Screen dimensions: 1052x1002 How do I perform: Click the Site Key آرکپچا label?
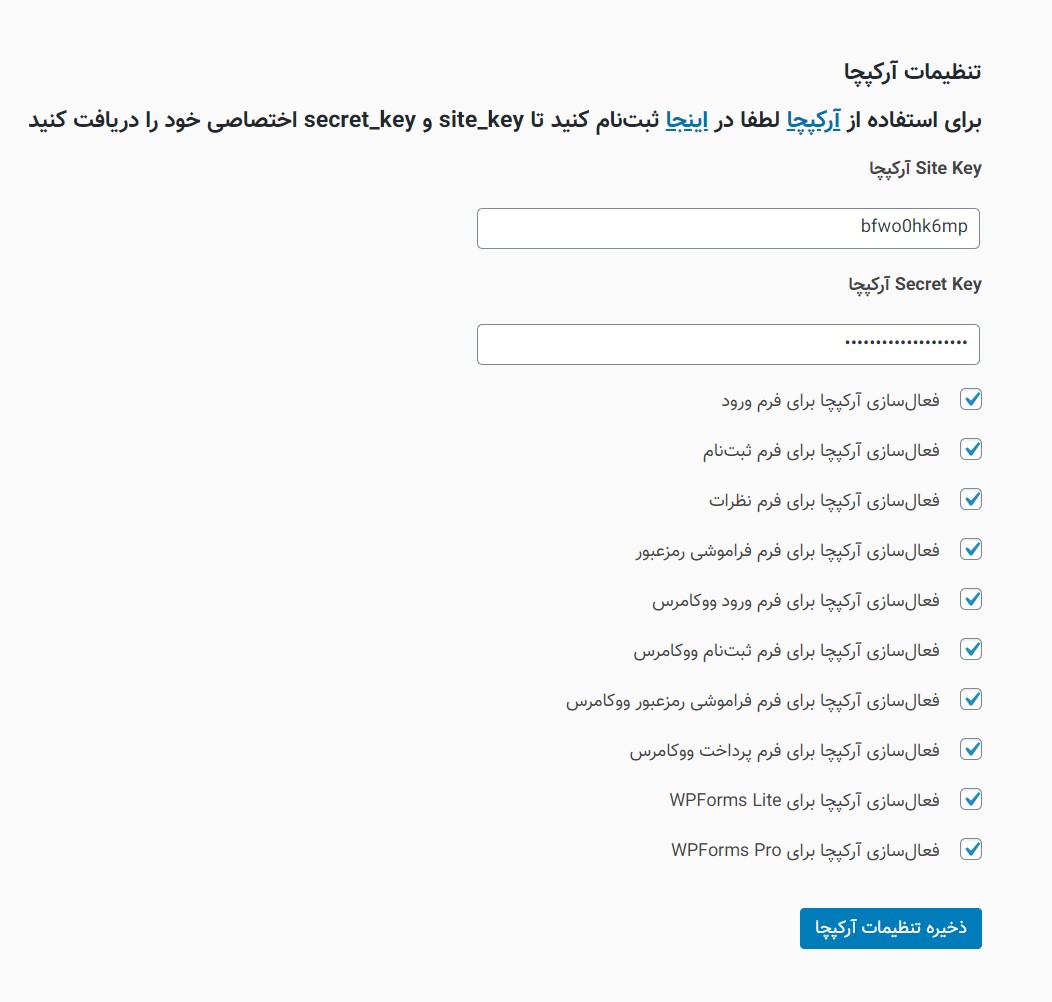pos(926,168)
